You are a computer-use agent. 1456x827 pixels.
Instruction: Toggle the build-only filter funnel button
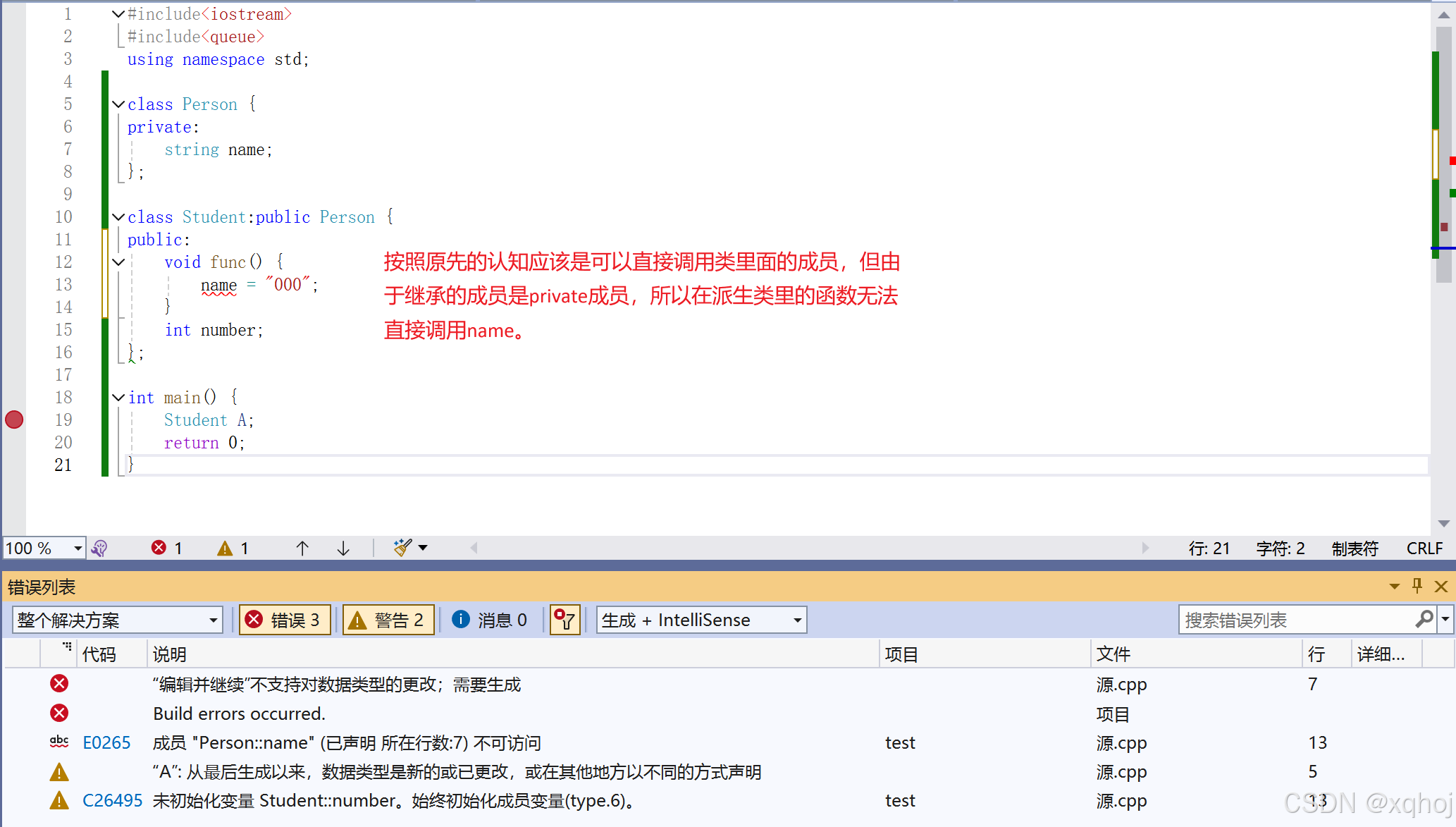pos(564,620)
